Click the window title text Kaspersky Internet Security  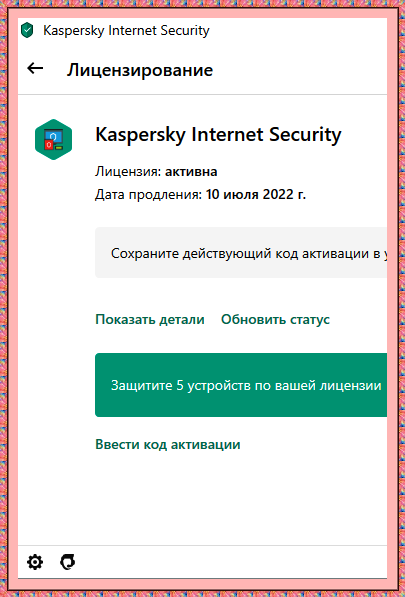click(x=126, y=30)
